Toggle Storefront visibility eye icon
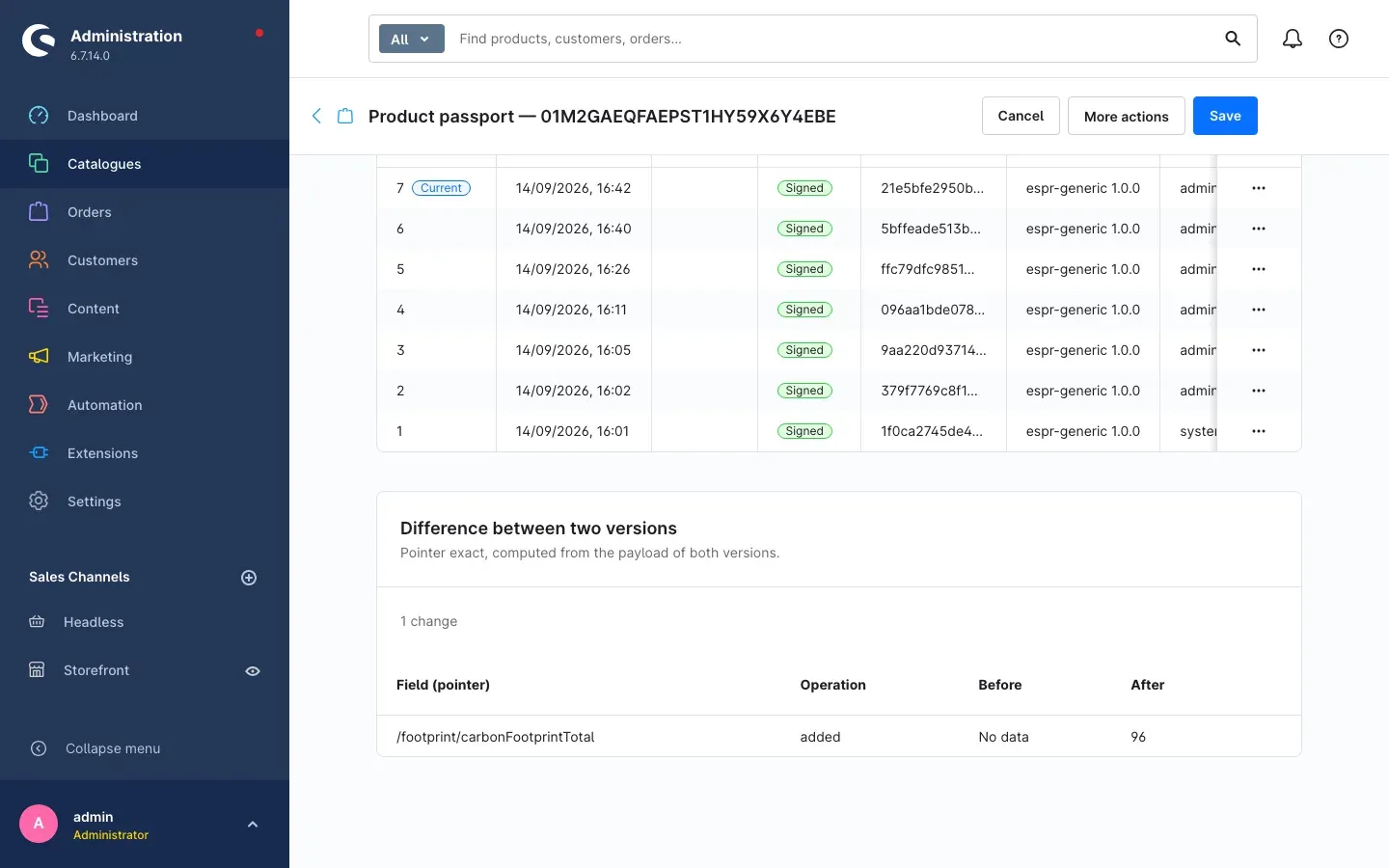 (253, 671)
